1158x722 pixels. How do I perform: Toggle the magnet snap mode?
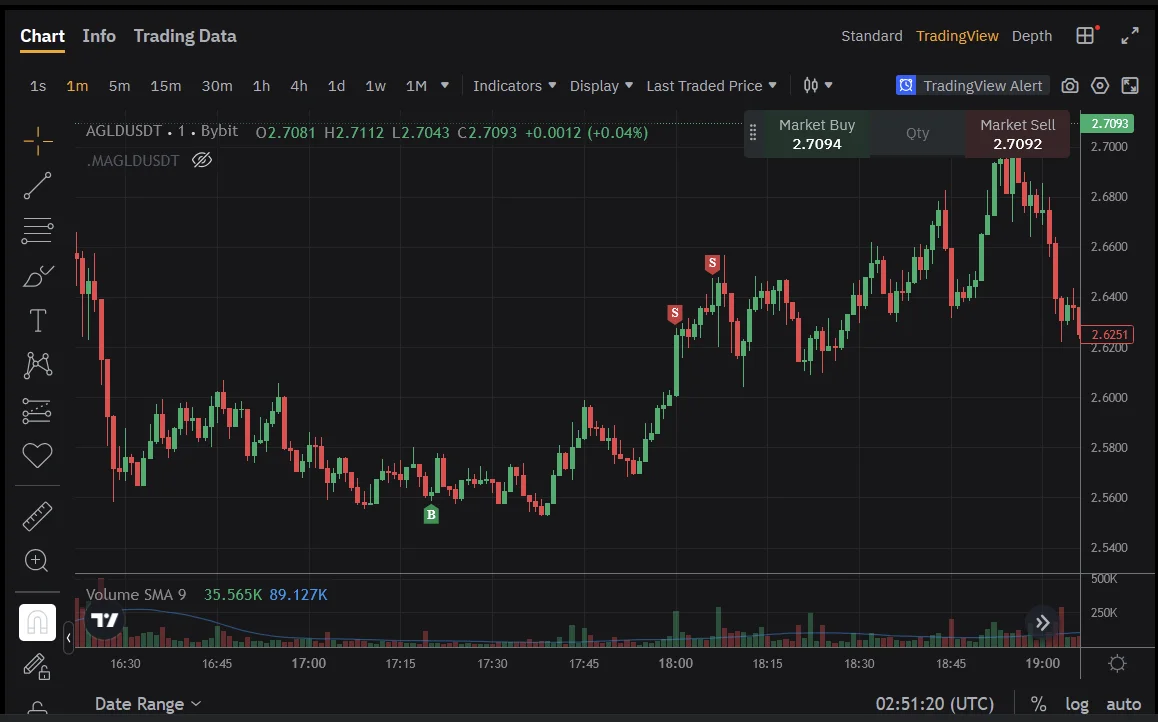pyautogui.click(x=38, y=623)
